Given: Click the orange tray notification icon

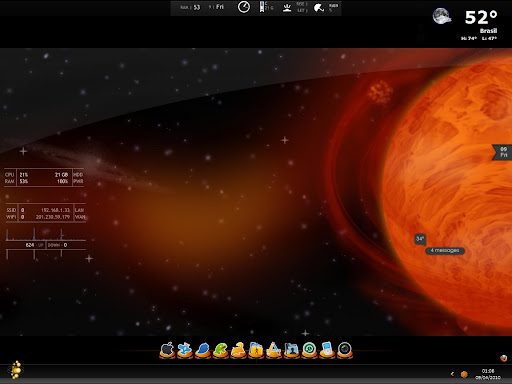Looking at the screenshot, I should (x=464, y=374).
